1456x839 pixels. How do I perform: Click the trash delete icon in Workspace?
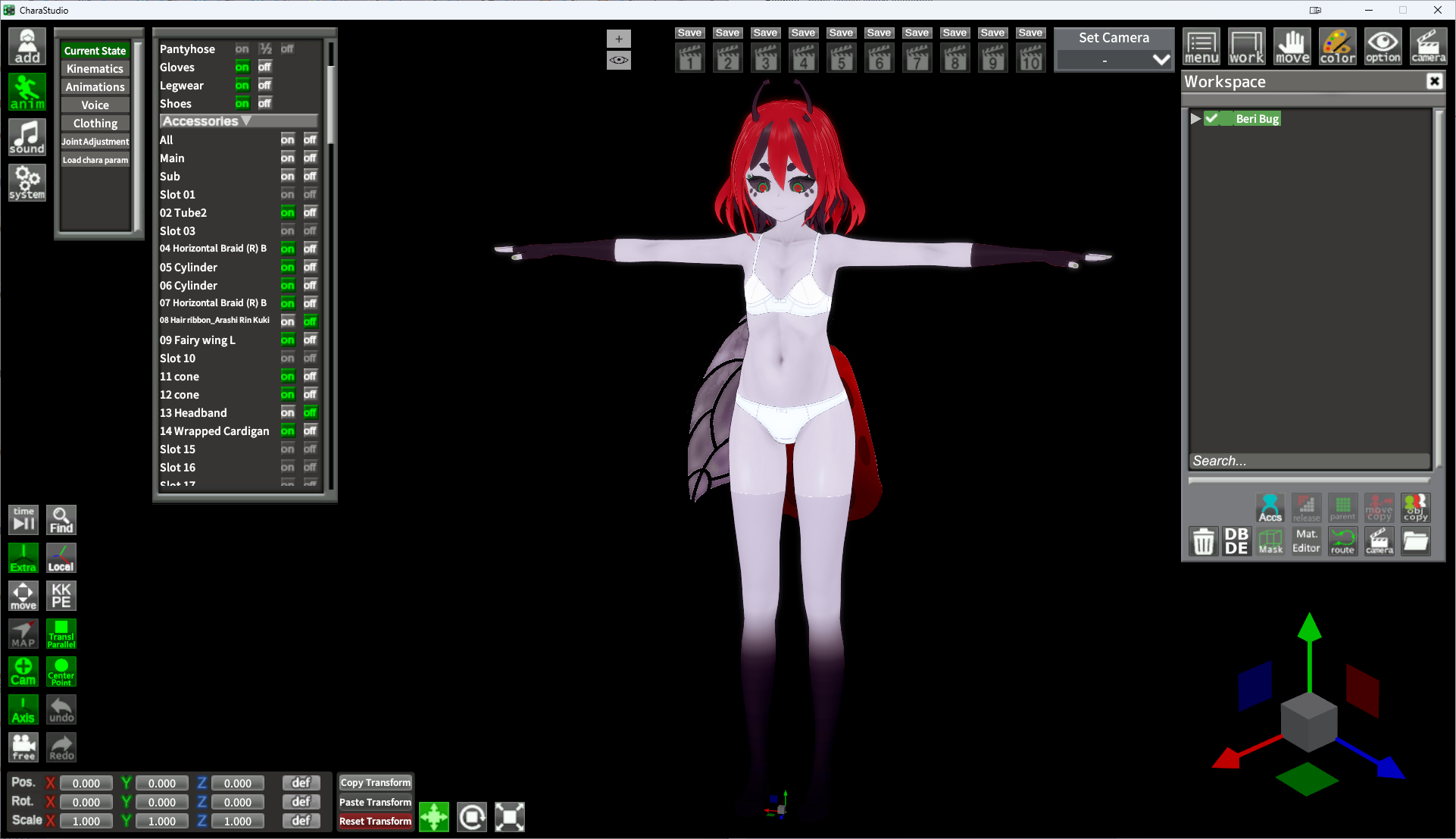[1203, 542]
